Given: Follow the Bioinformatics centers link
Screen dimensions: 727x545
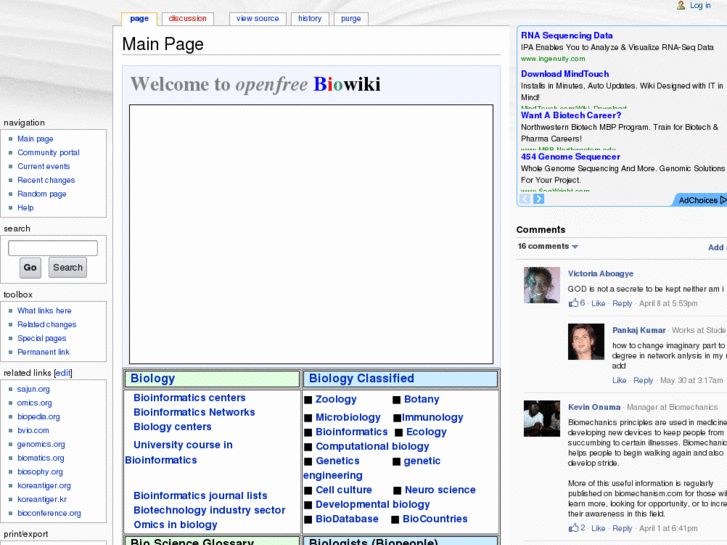Looking at the screenshot, I should (189, 398).
